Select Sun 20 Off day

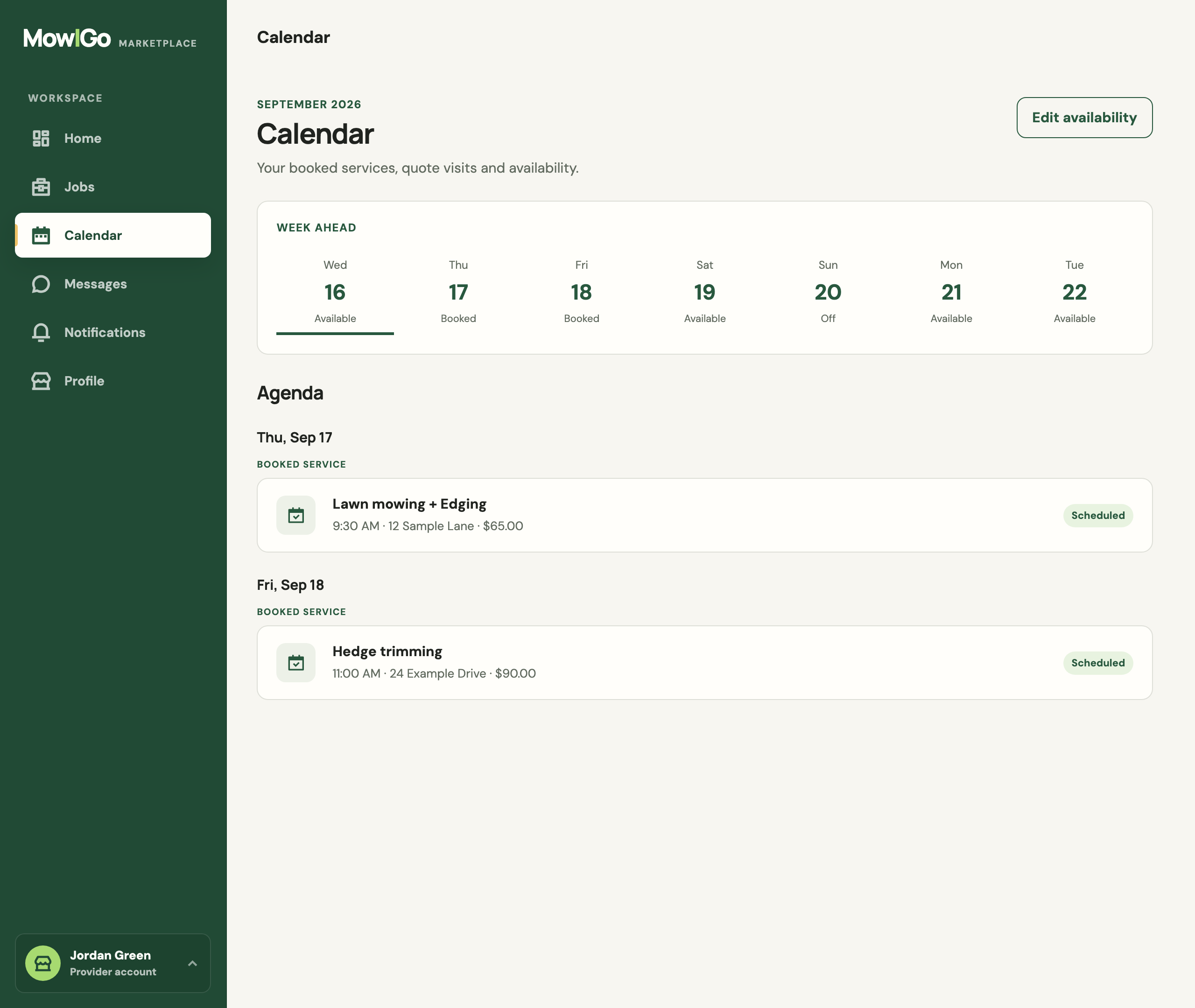[828, 293]
